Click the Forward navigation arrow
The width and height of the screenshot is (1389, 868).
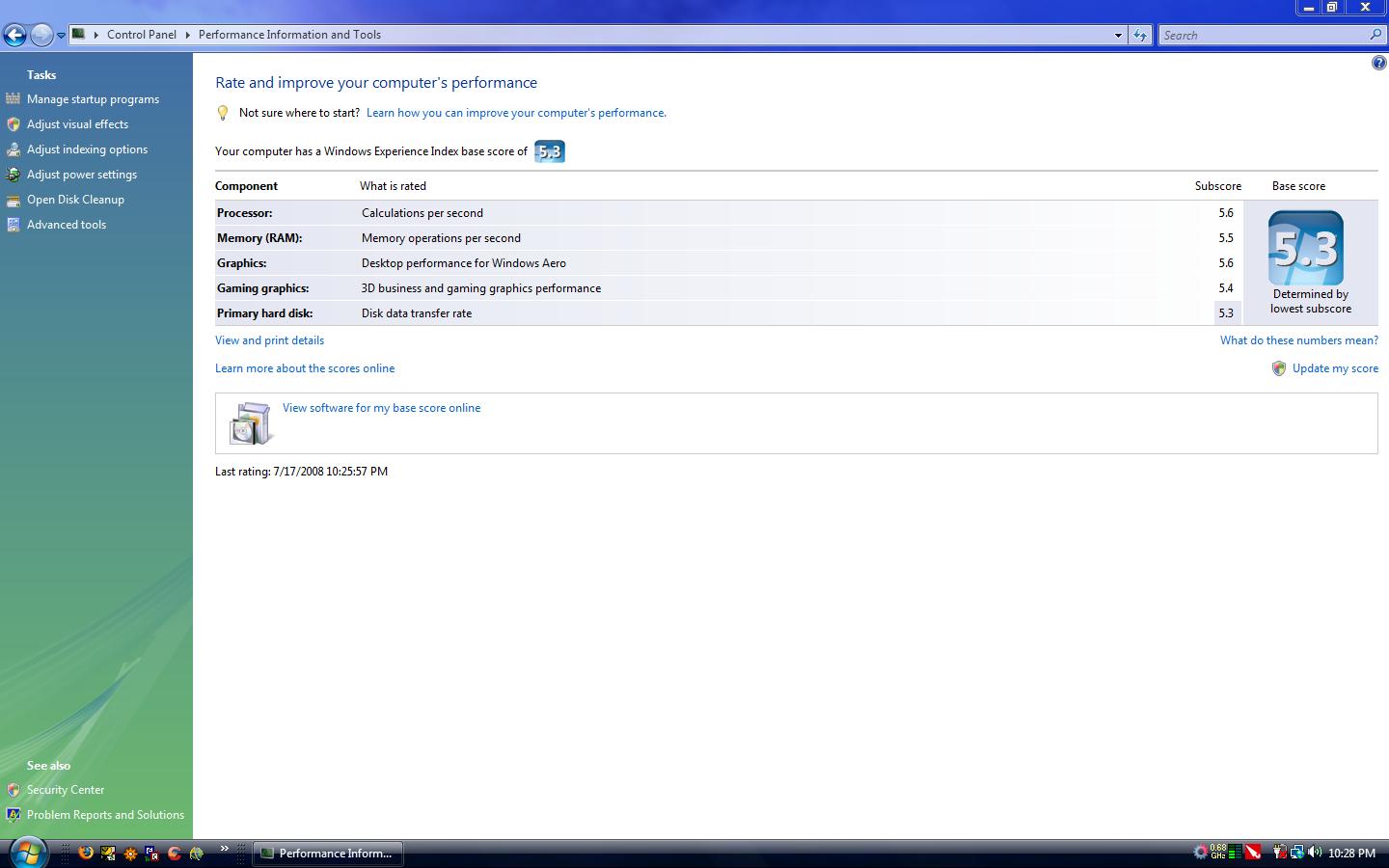41,35
